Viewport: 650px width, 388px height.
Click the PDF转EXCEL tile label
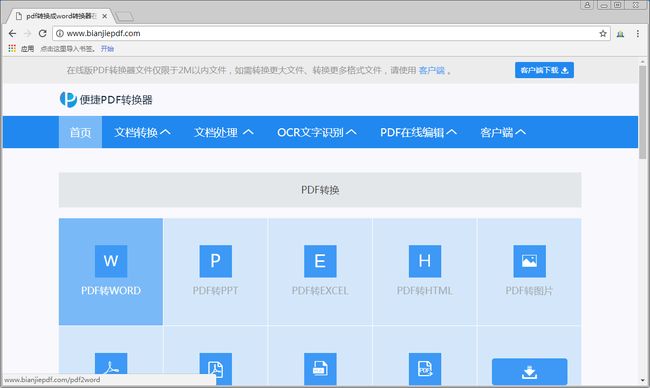pos(320,291)
